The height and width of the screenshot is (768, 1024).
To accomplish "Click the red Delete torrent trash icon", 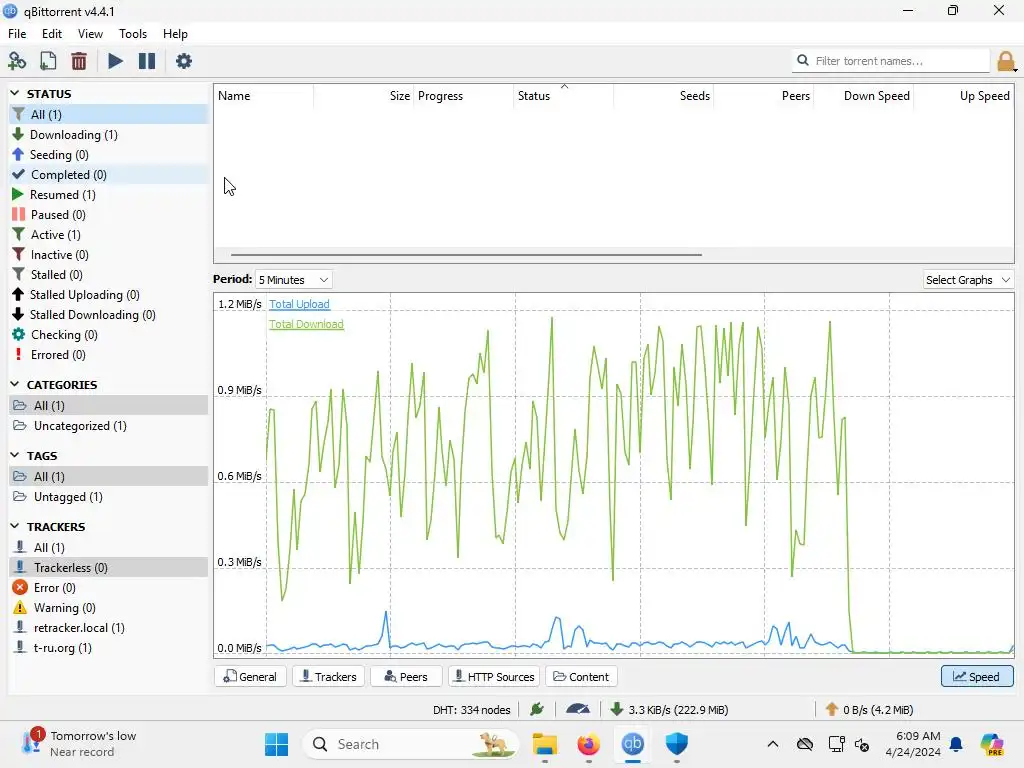I will pyautogui.click(x=79, y=61).
